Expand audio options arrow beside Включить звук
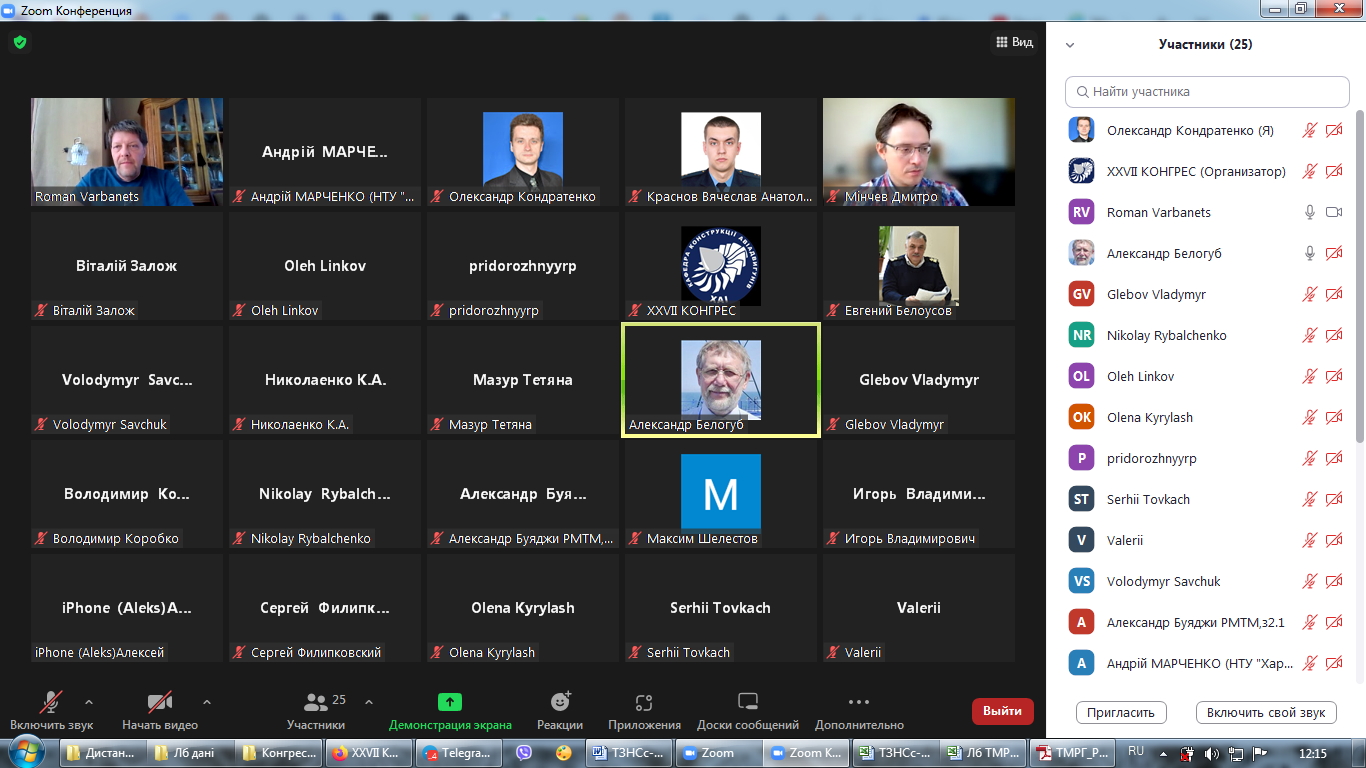Screen dimensions: 1366x768 point(89,702)
